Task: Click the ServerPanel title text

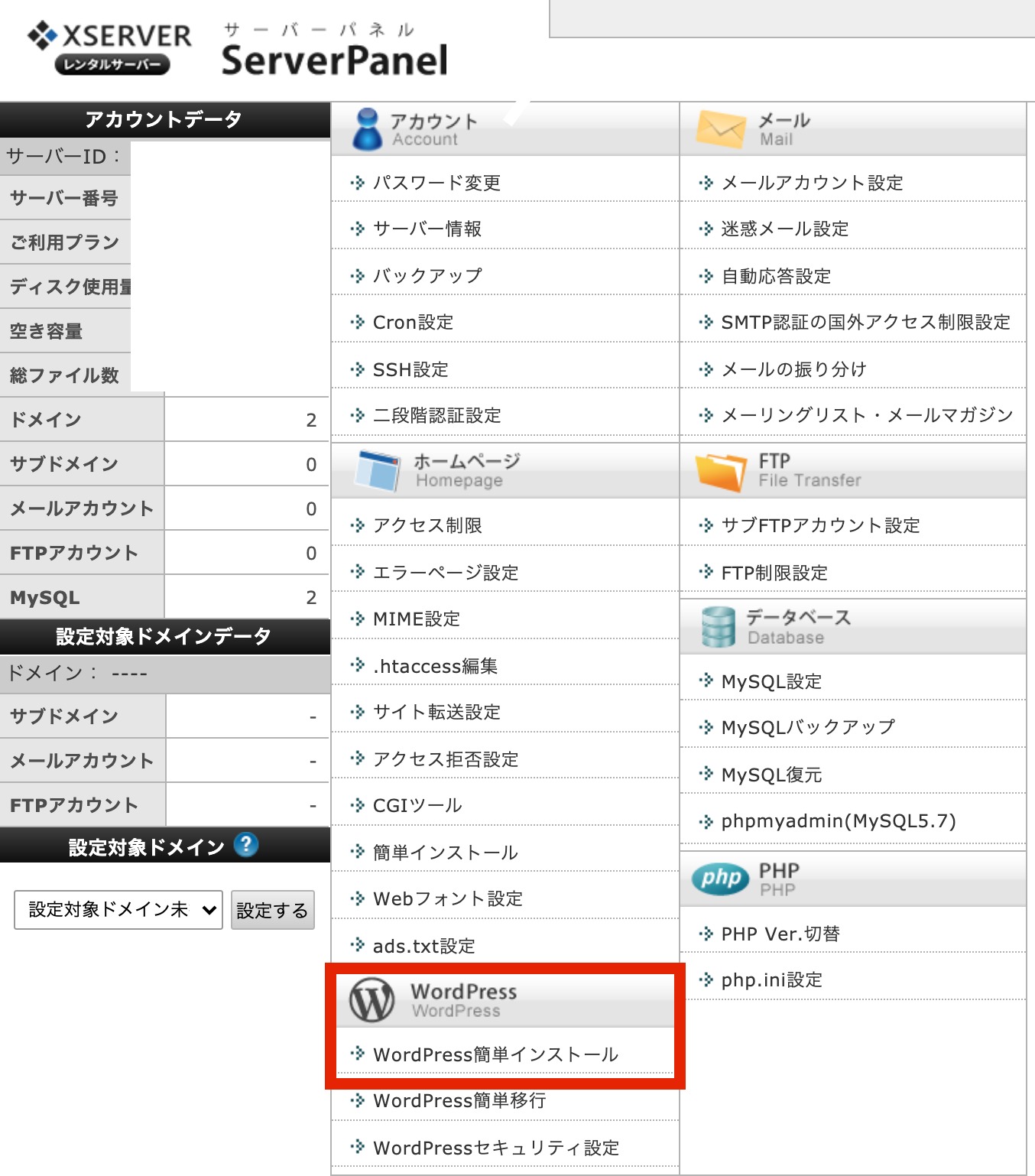Action: [335, 60]
